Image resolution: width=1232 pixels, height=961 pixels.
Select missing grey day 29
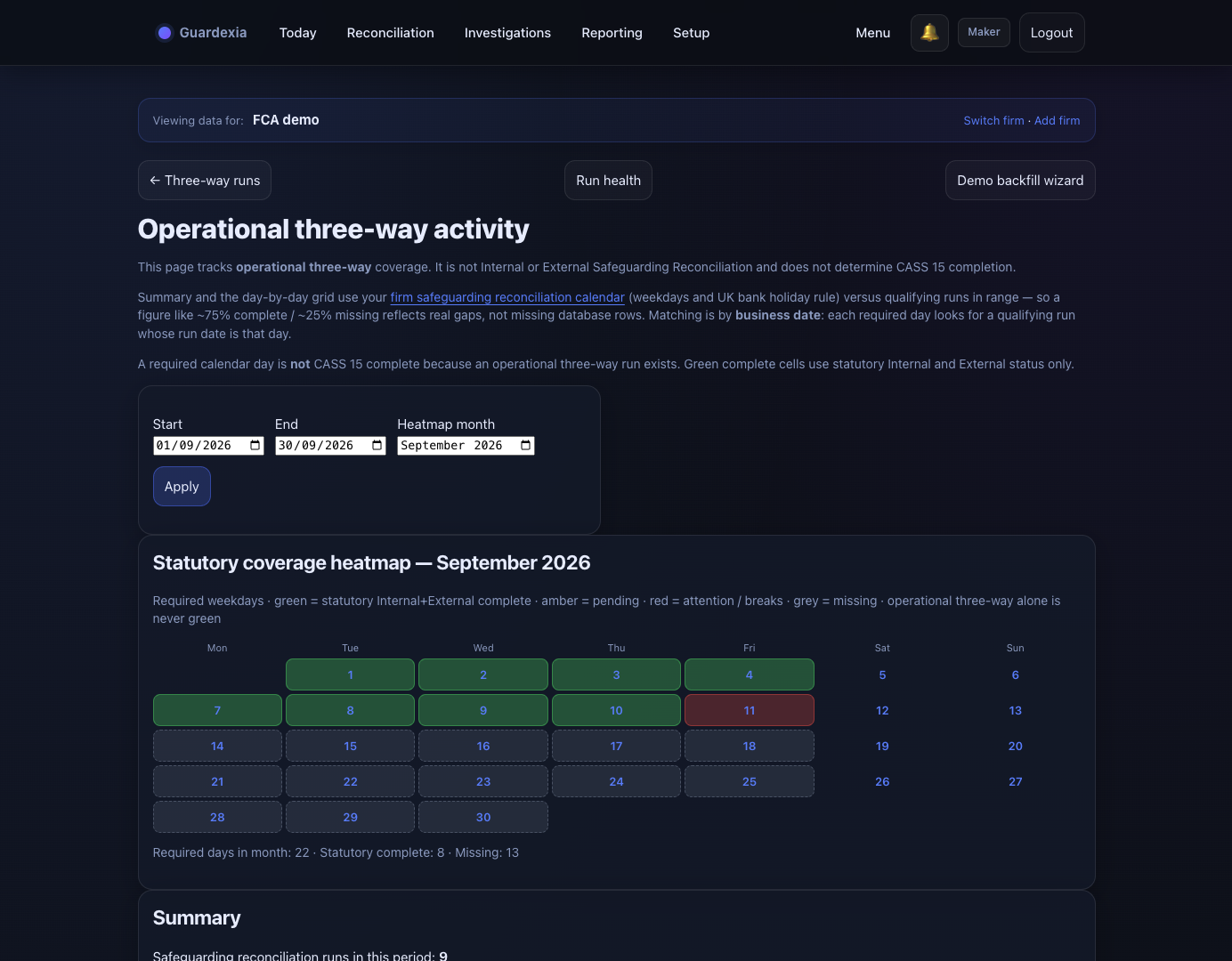(350, 817)
